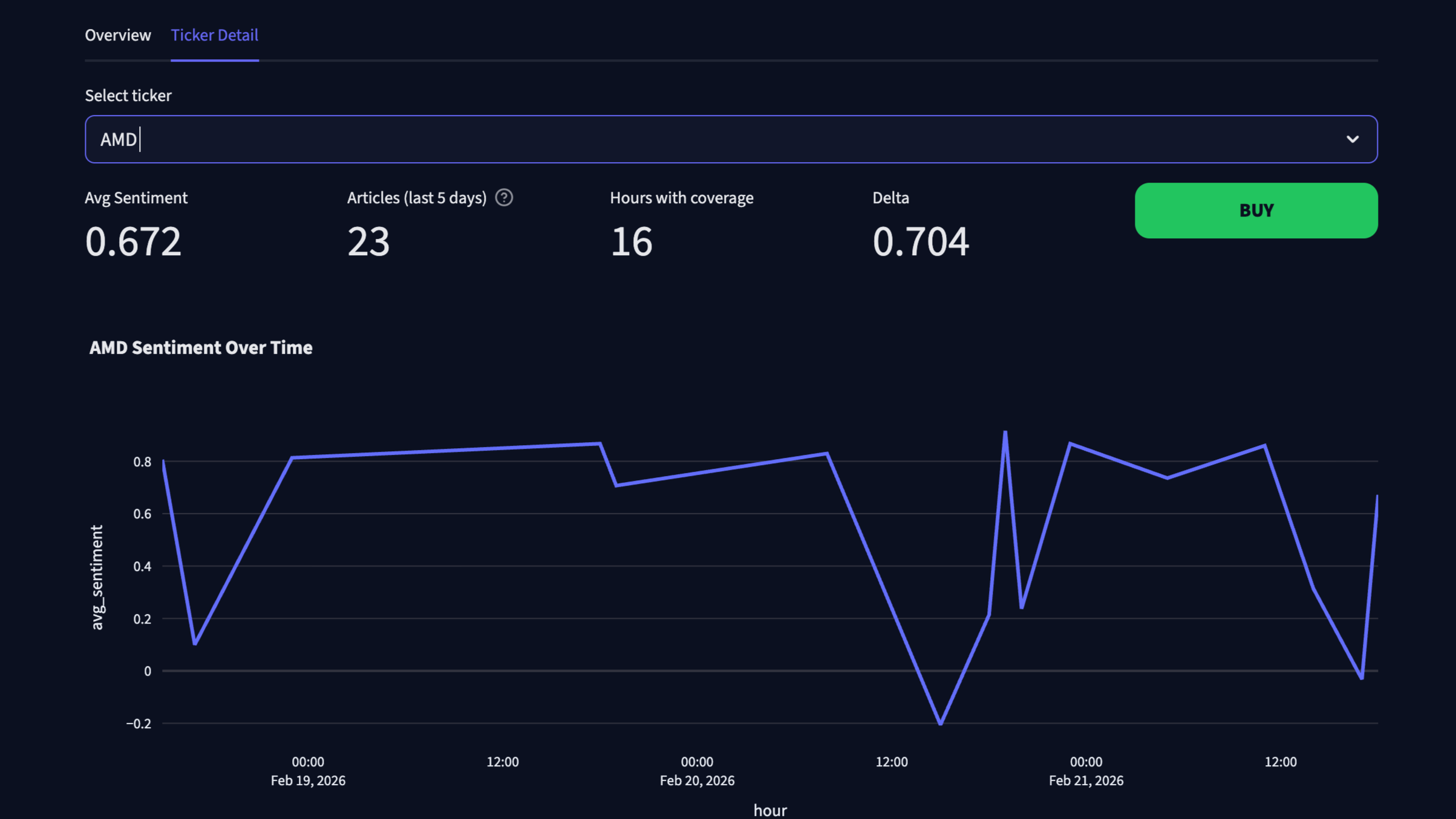Click the green BUY button
The image size is (1456, 819).
[1256, 210]
